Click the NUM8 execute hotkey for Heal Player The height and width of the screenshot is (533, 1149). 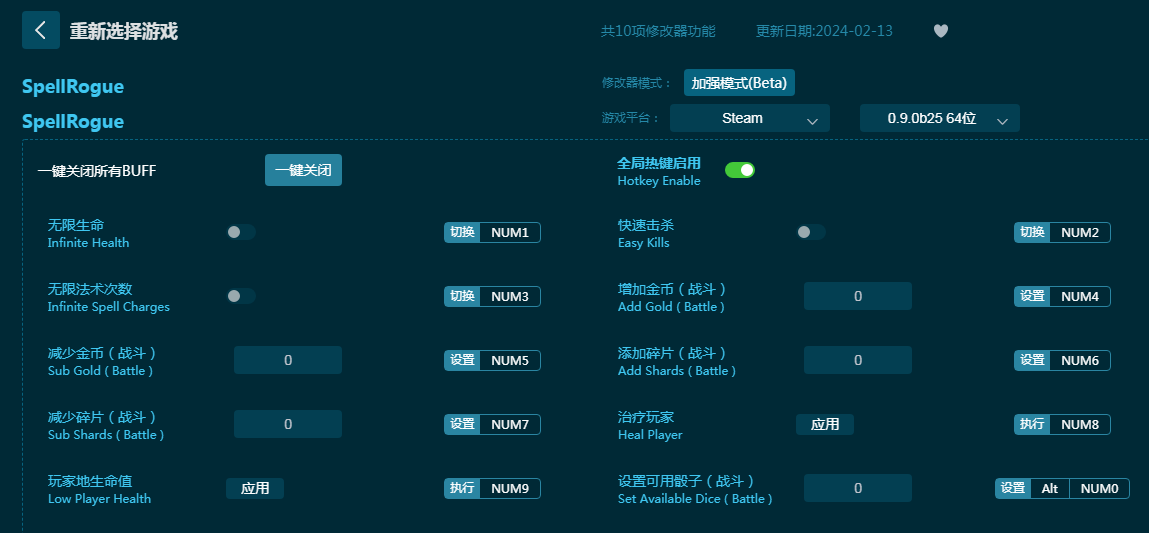1079,424
